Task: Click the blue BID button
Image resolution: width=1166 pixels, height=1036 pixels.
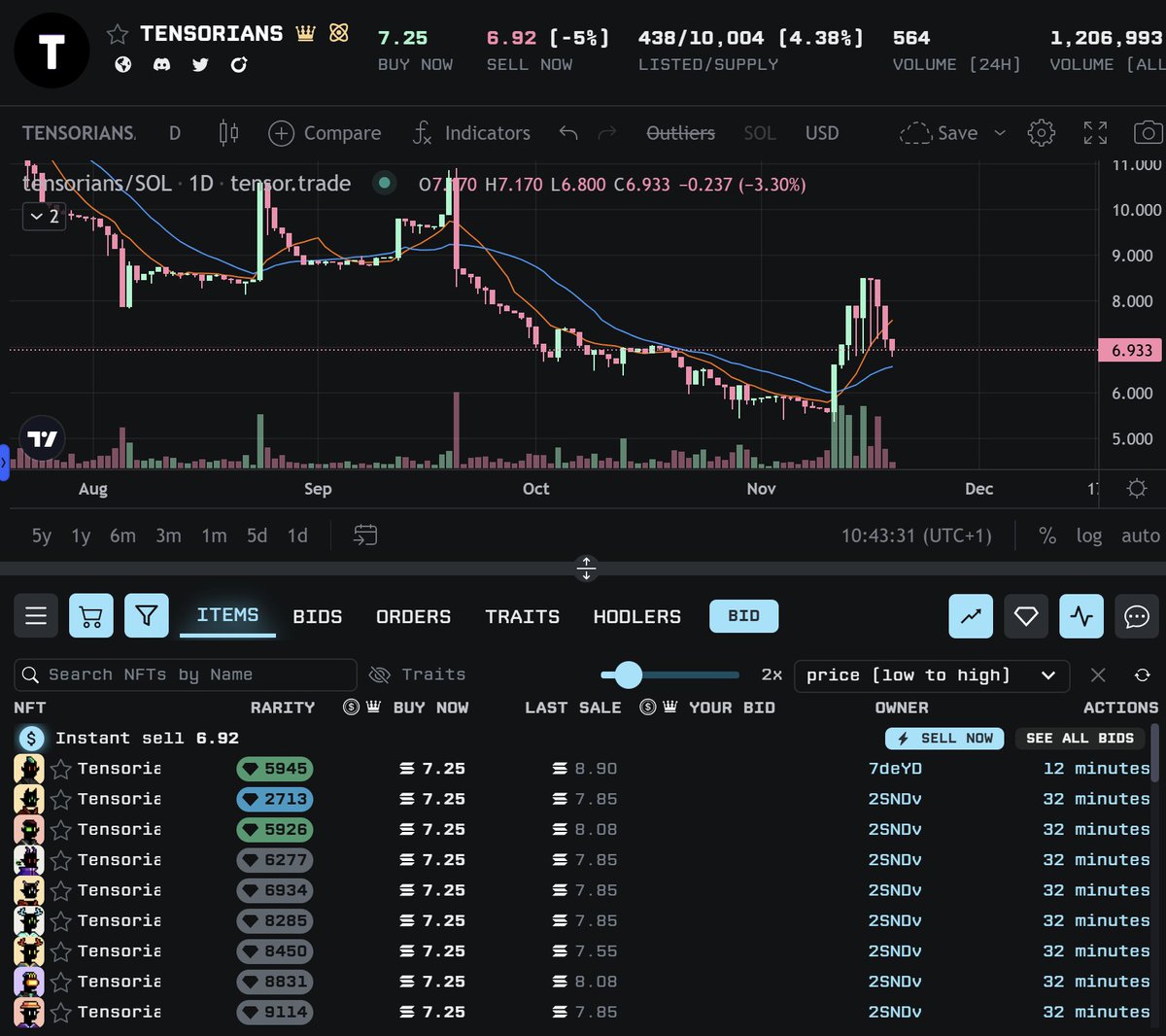Action: click(x=744, y=616)
